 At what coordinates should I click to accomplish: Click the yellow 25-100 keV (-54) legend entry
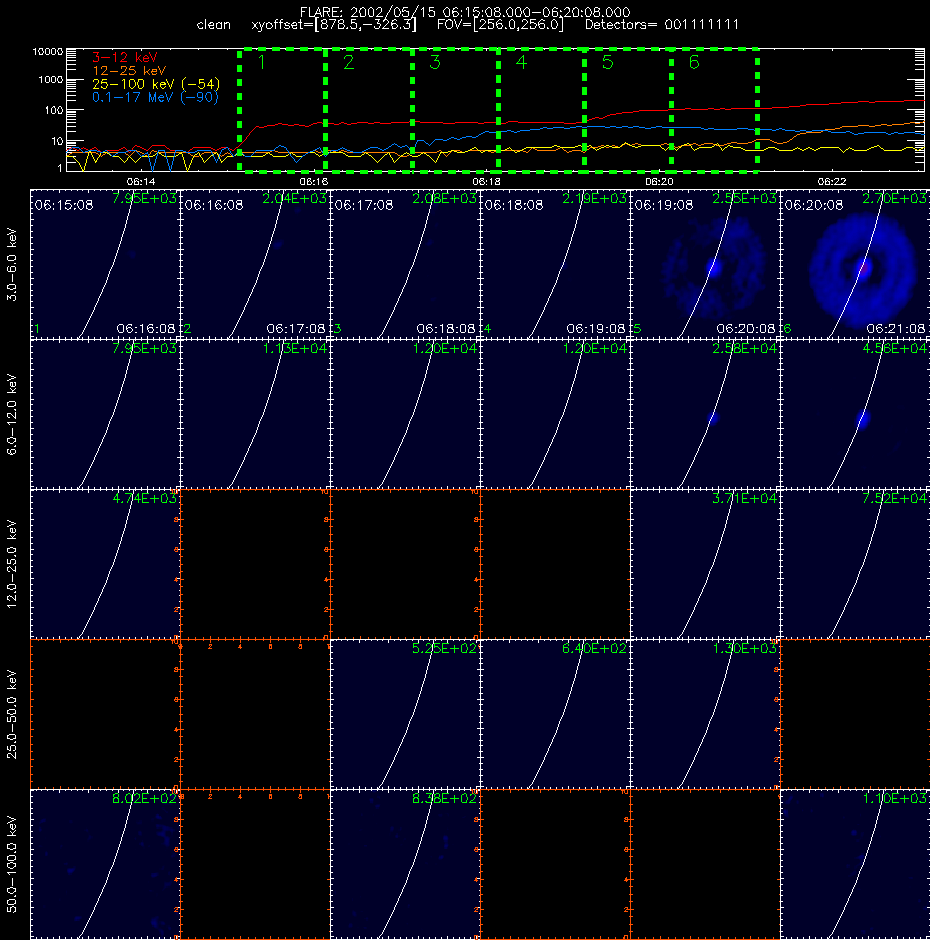156,84
